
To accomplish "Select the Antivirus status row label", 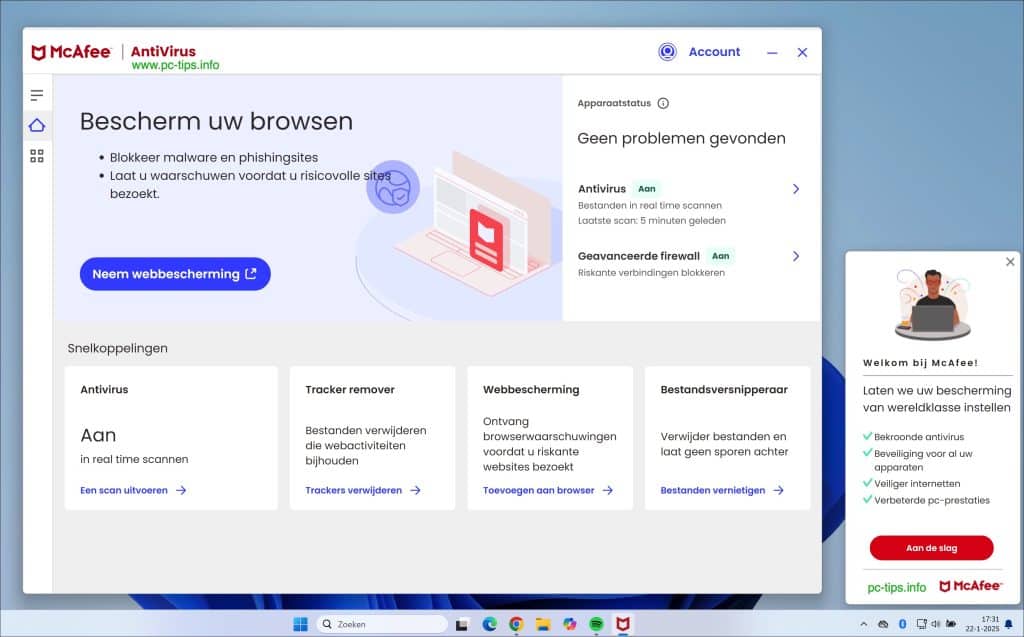I will (x=601, y=189).
